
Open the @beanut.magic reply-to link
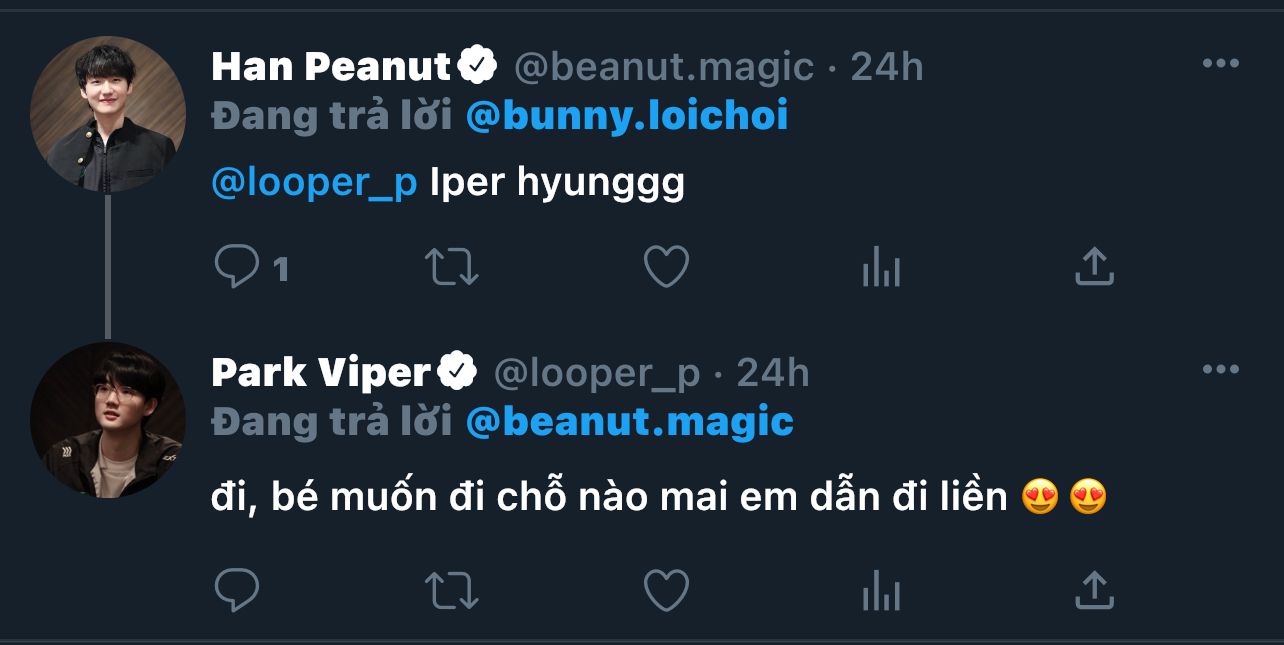630,422
